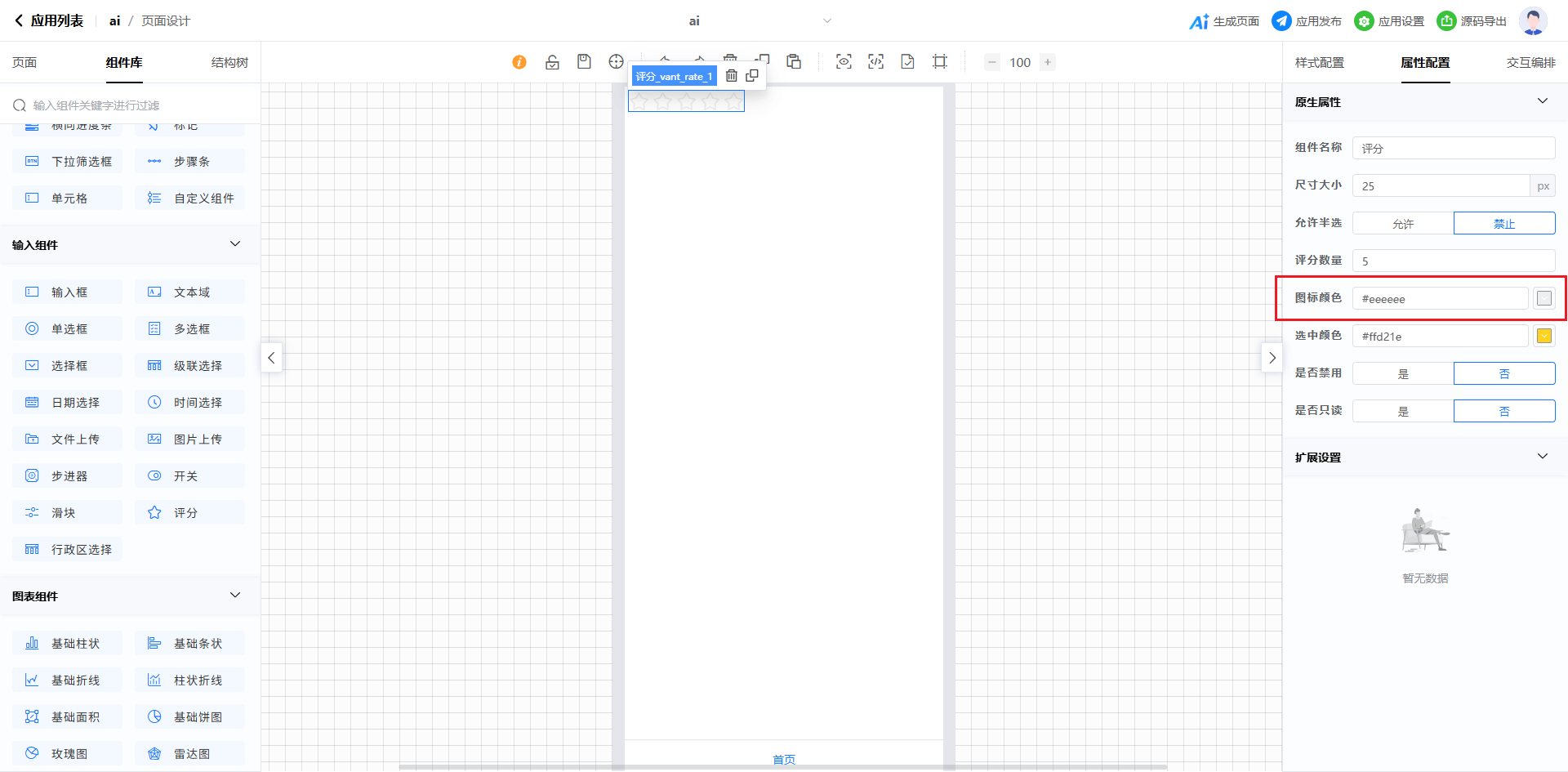Collapse the 输入组件 group
This screenshot has height=772, width=1568.
(x=235, y=244)
